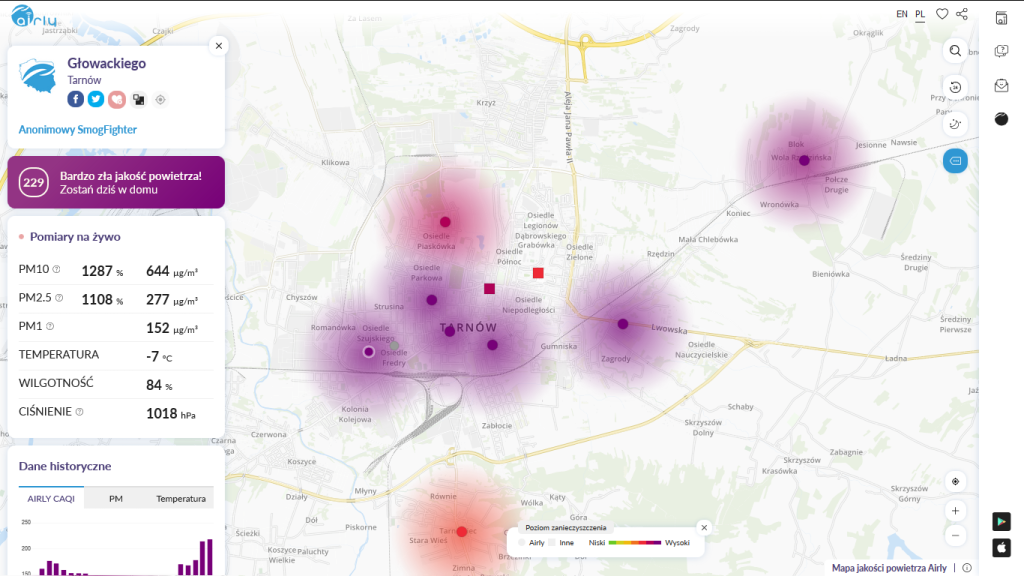Screen dimensions: 1024x576
Task: Share station on Facebook
Action: point(76,99)
